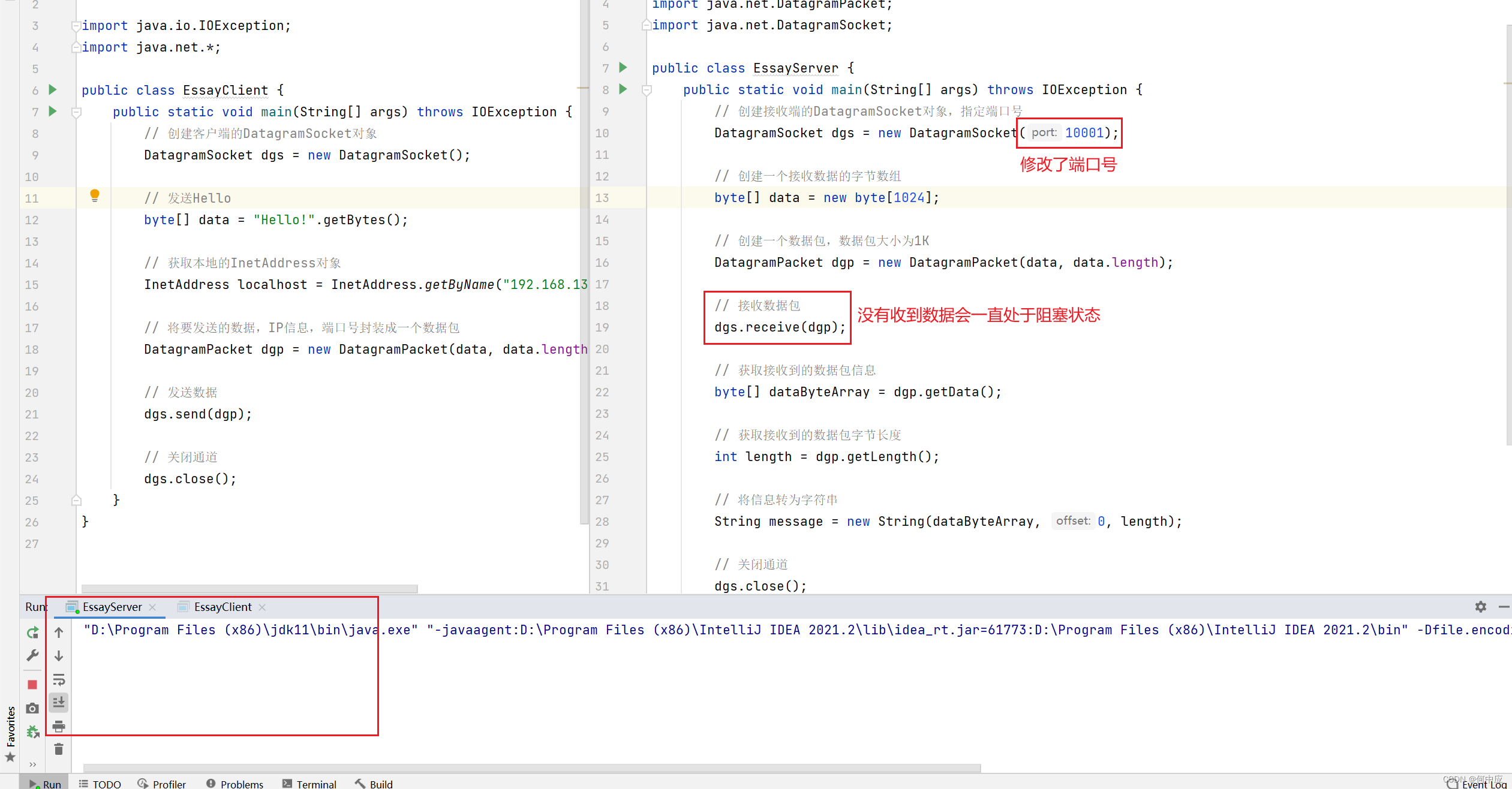Collapse imports fold marker in EssayServer
The height and width of the screenshot is (789, 1512).
pyautogui.click(x=647, y=25)
